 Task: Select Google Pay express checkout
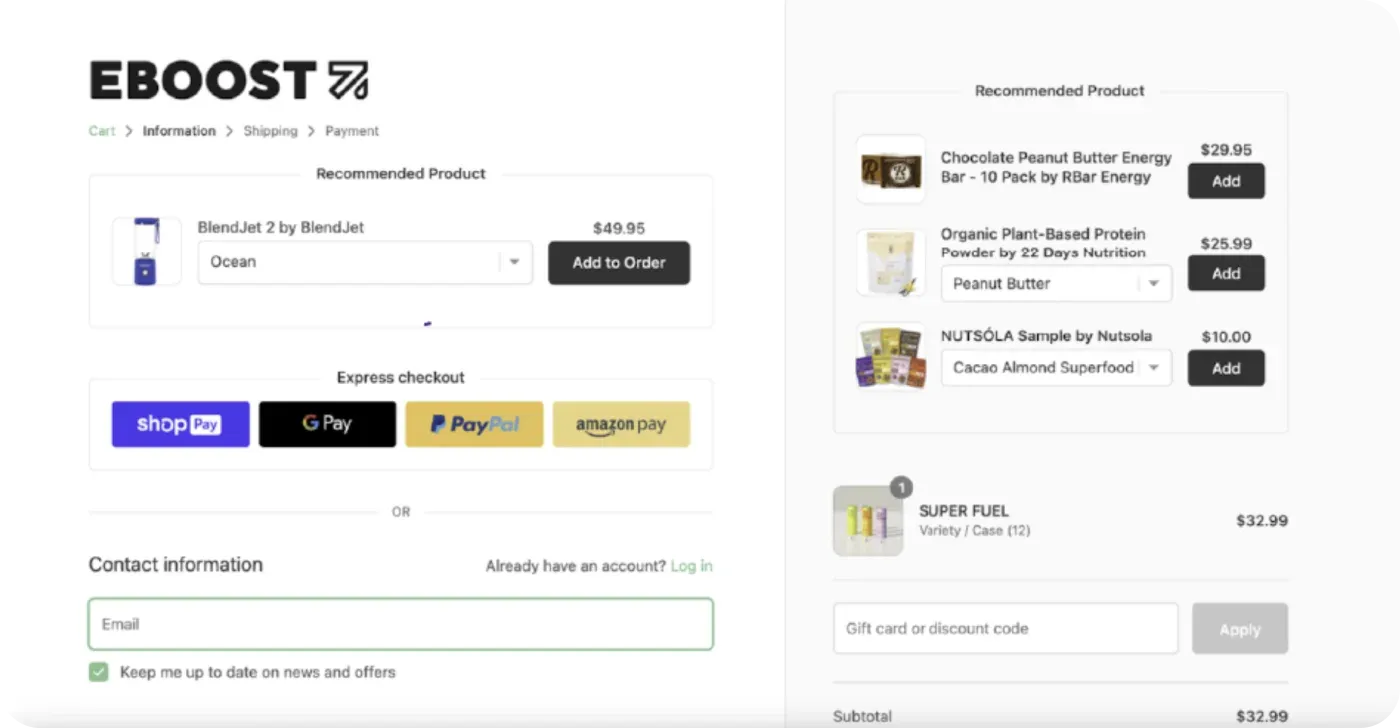click(327, 424)
